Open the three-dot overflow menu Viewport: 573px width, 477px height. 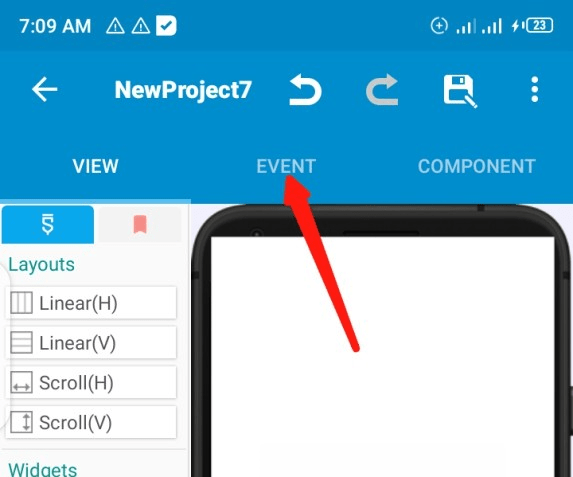point(535,89)
